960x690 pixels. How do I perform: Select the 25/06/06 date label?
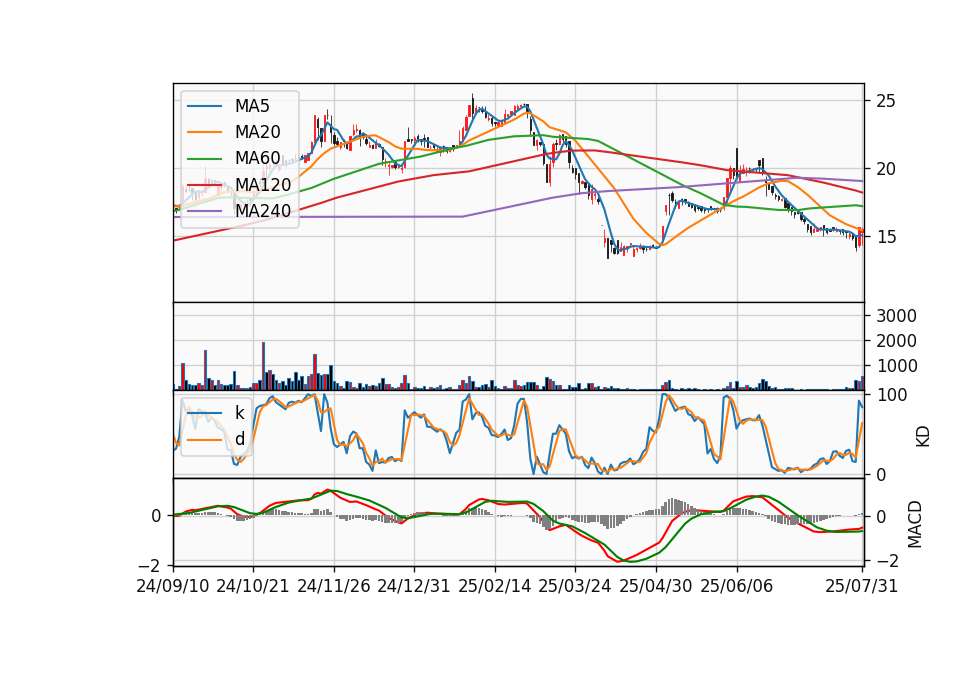pyautogui.click(x=737, y=586)
